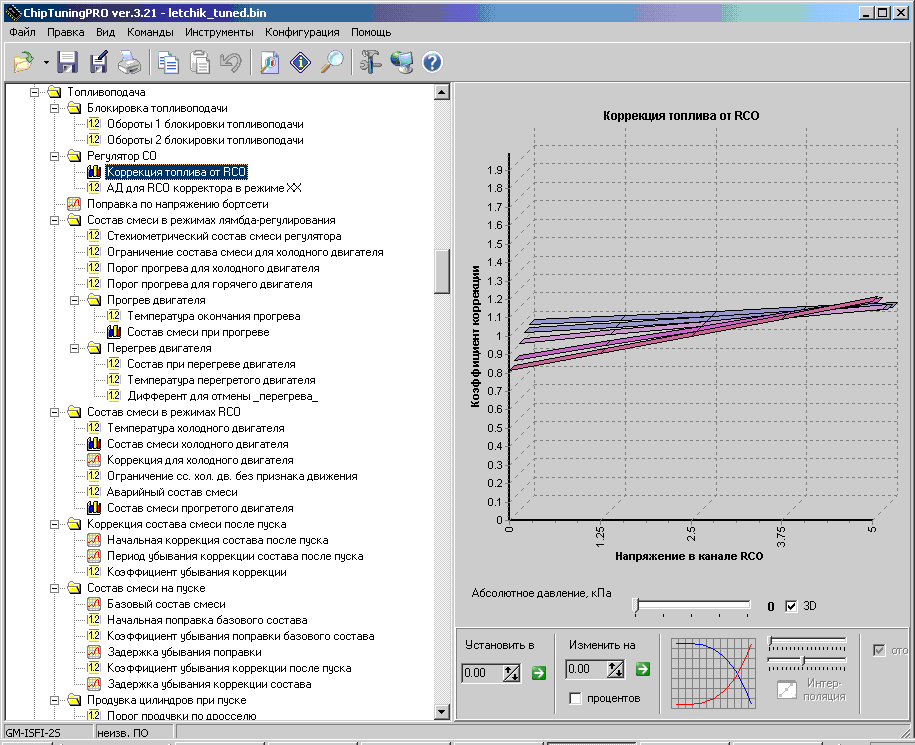Enable the 'процентов' checkbox
915x745 pixels.
pyautogui.click(x=575, y=698)
